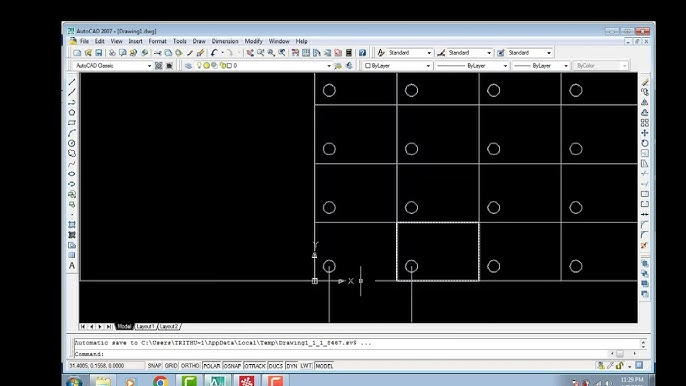Expand the Undo history dropdown arrow
Screen dimensions: 686x386
pos(222,53)
